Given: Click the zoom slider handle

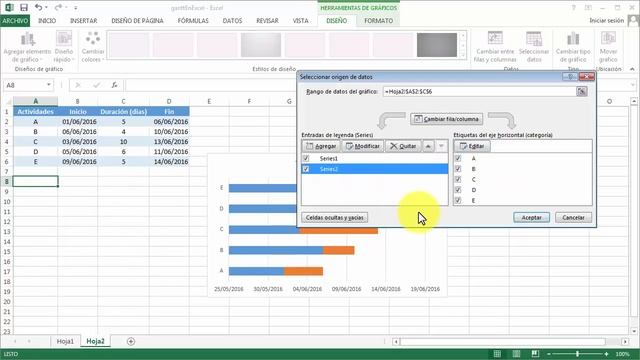Looking at the screenshot, I should tap(577, 354).
